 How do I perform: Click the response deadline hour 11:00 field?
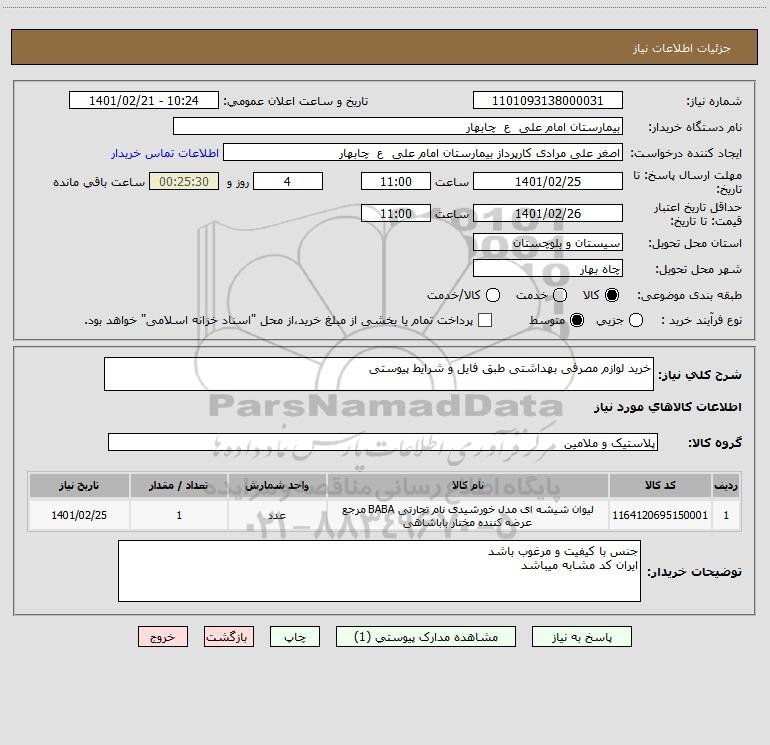tap(396, 181)
